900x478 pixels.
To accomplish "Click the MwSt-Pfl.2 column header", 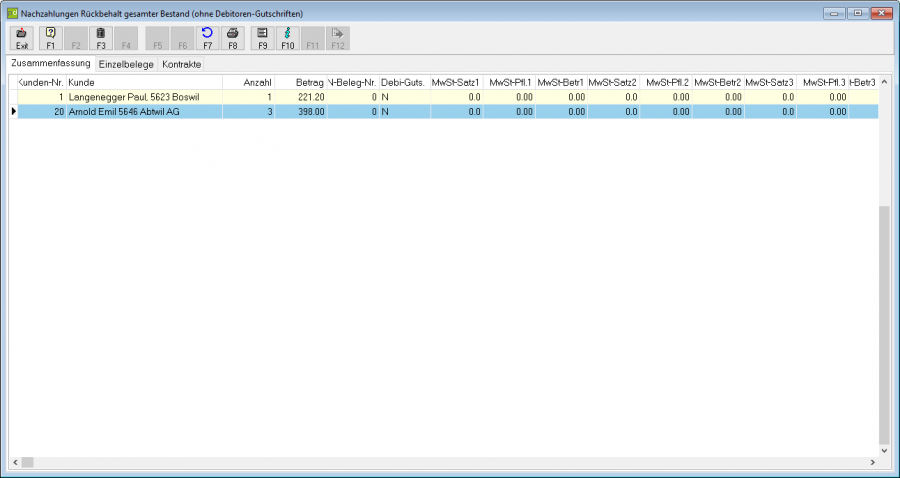I will (666, 83).
